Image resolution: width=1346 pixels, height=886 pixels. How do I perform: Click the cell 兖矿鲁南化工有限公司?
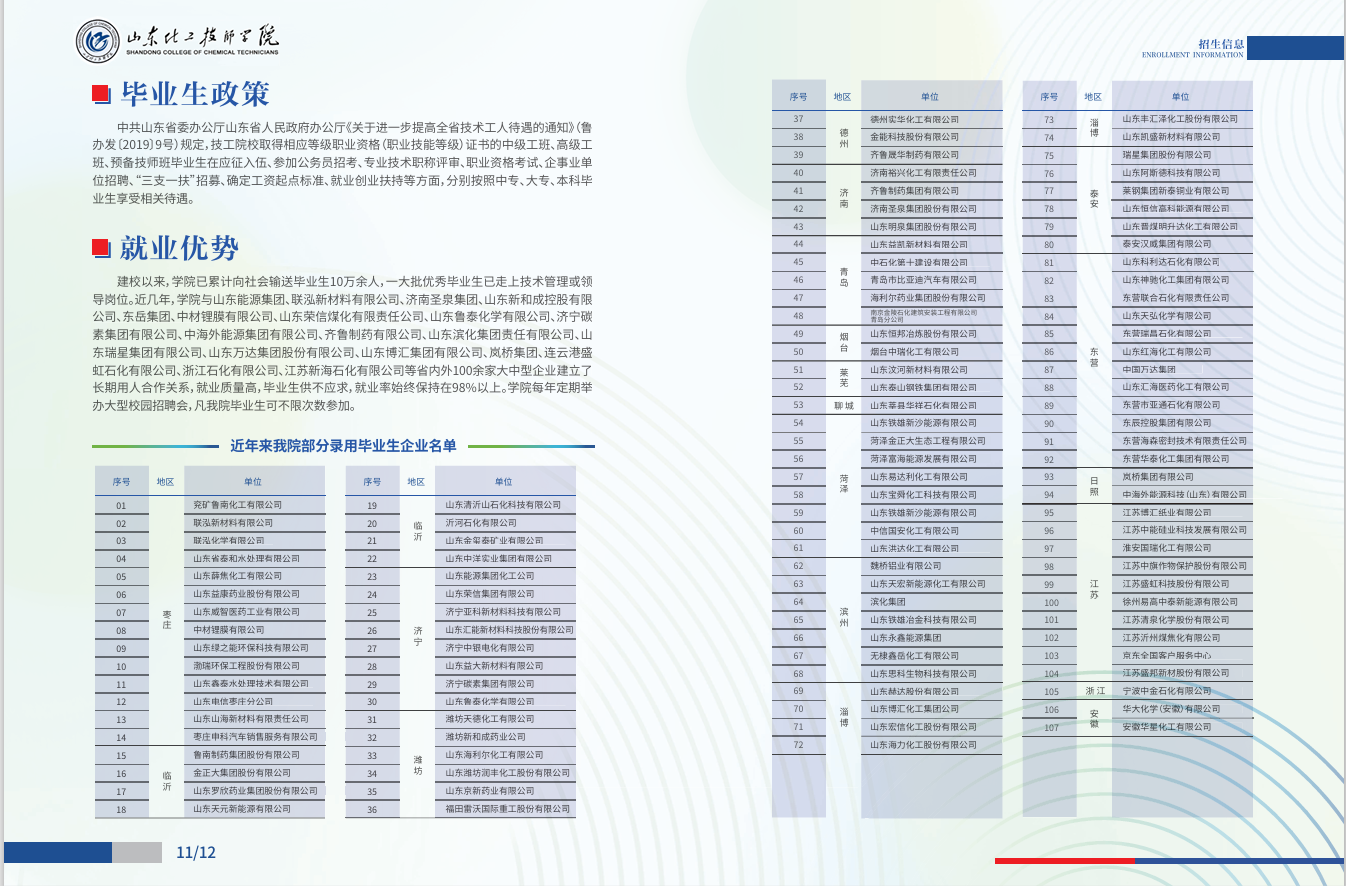(238, 506)
